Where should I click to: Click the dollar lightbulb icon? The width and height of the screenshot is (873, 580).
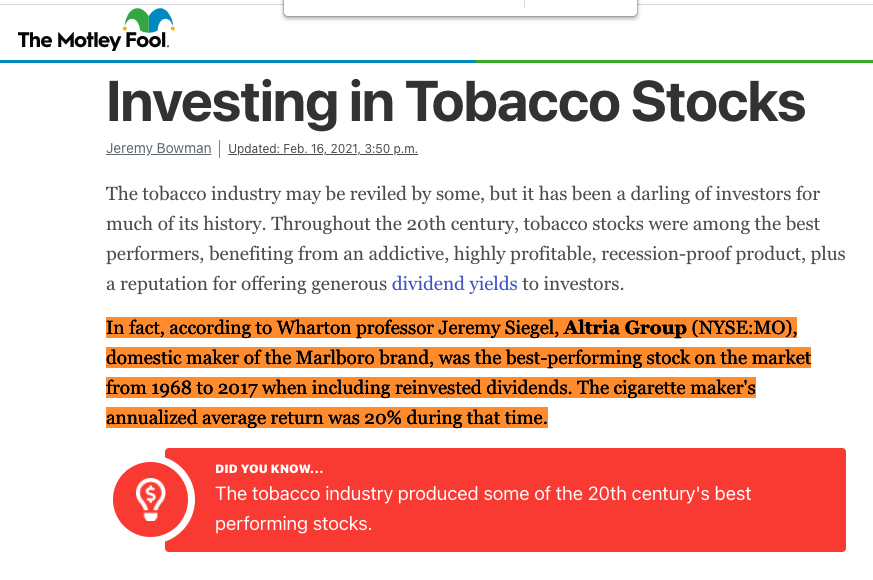[151, 499]
